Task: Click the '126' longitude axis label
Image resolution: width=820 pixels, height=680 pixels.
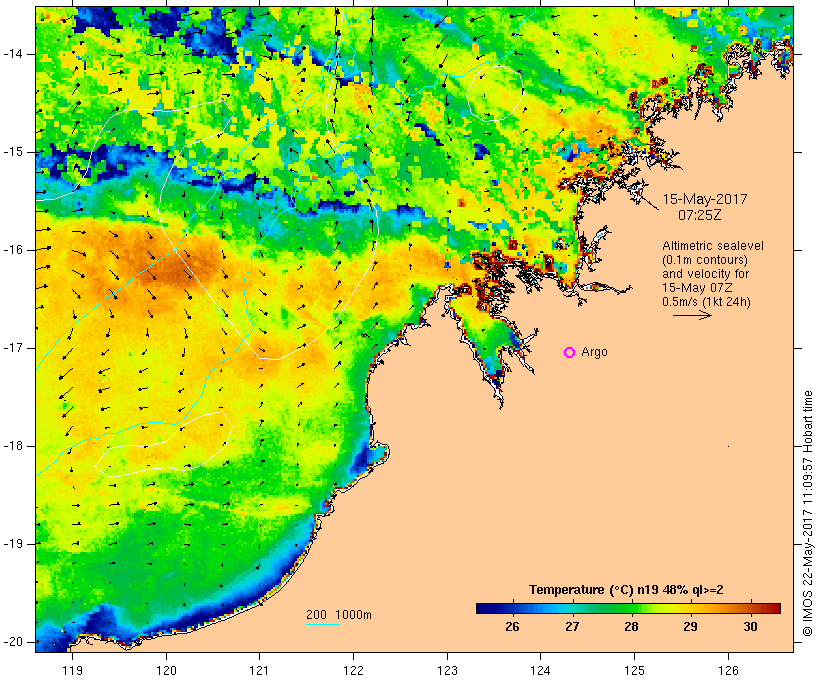Action: (728, 670)
